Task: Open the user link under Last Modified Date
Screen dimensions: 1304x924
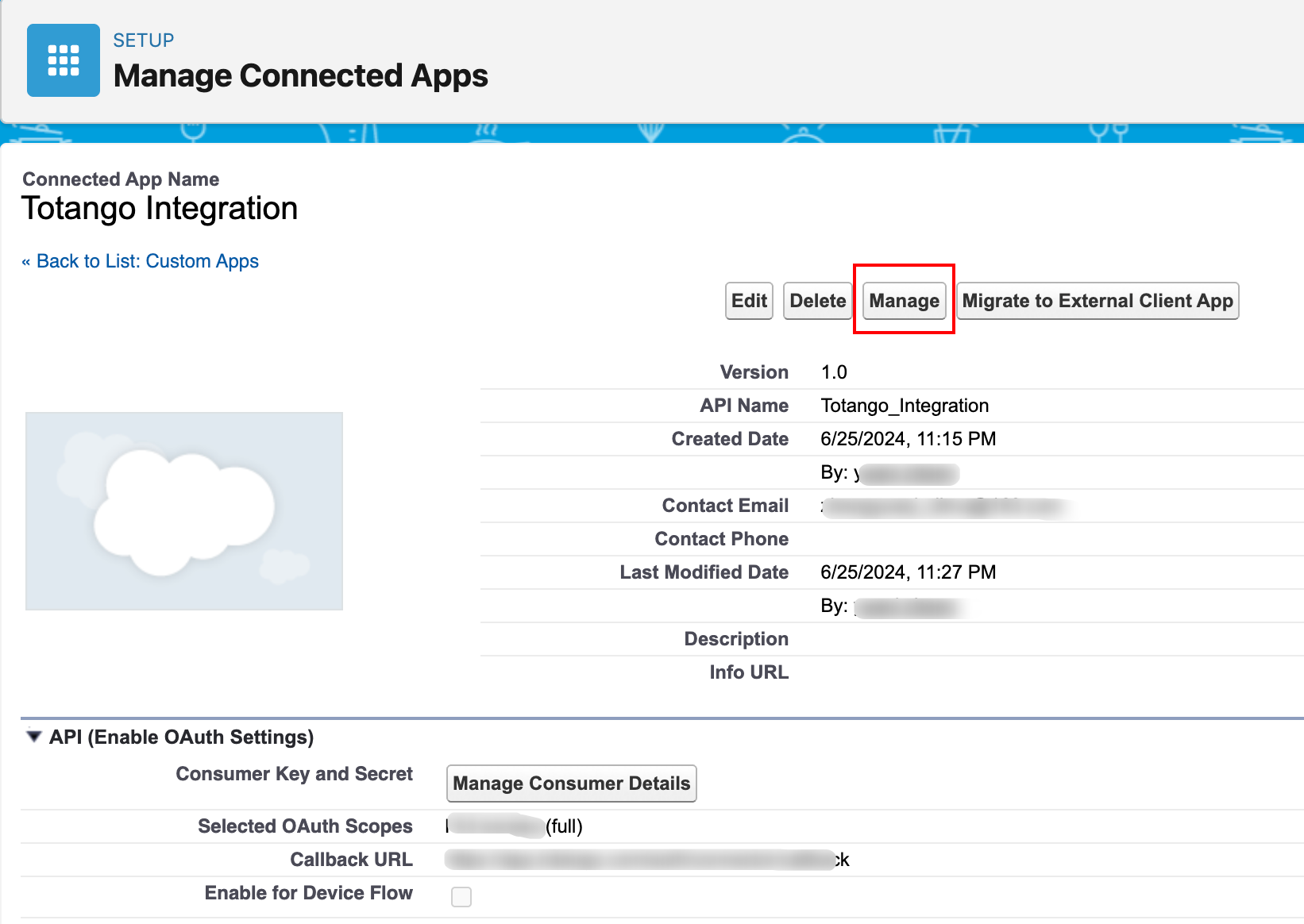Action: pyautogui.click(x=907, y=607)
